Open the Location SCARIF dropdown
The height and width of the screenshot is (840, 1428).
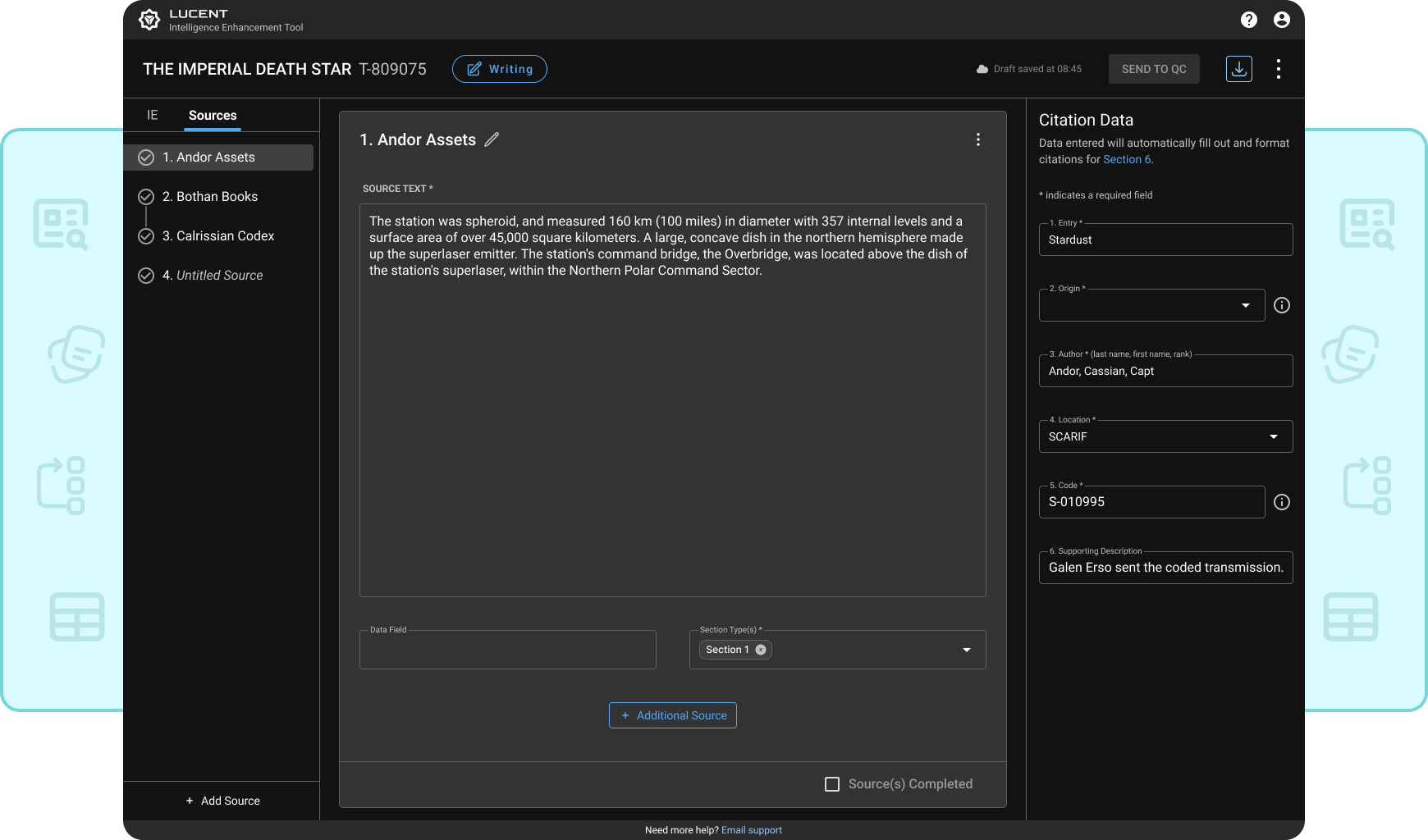(x=1166, y=436)
